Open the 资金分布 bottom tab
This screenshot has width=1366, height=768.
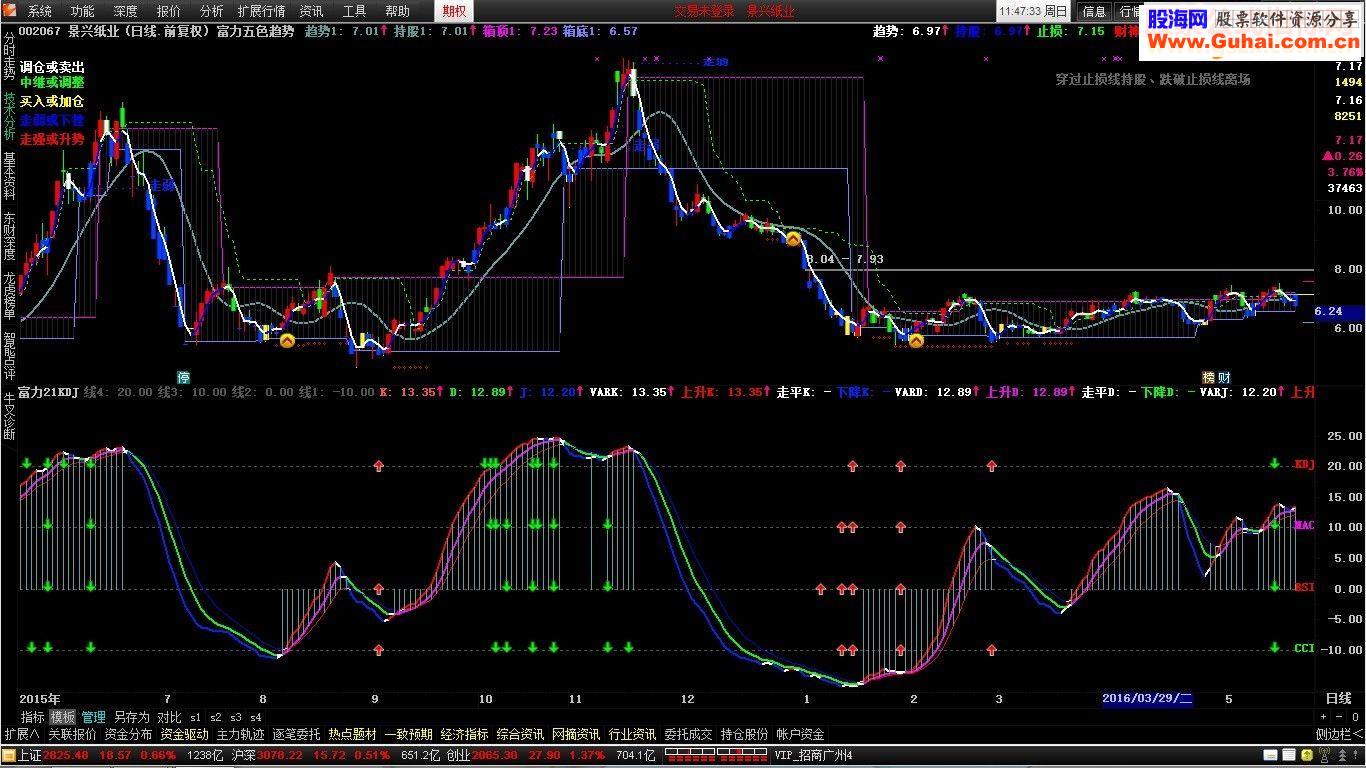tap(128, 735)
